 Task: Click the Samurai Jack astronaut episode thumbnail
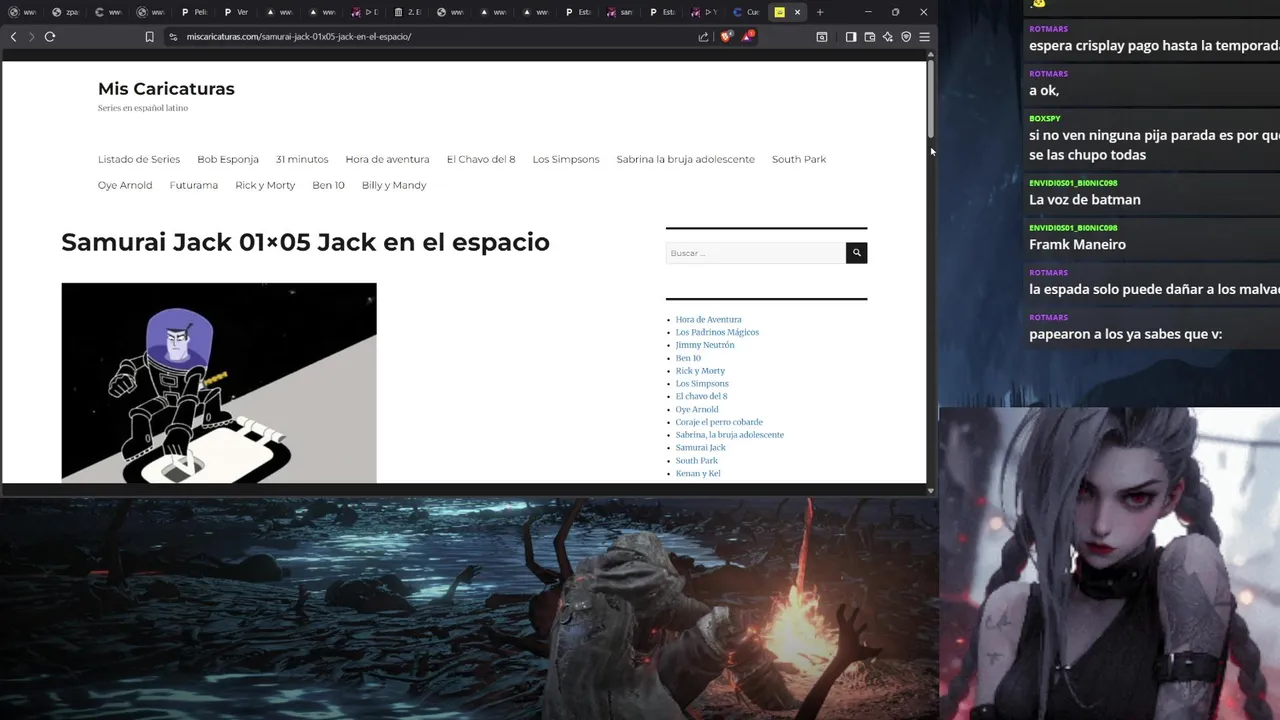click(219, 383)
